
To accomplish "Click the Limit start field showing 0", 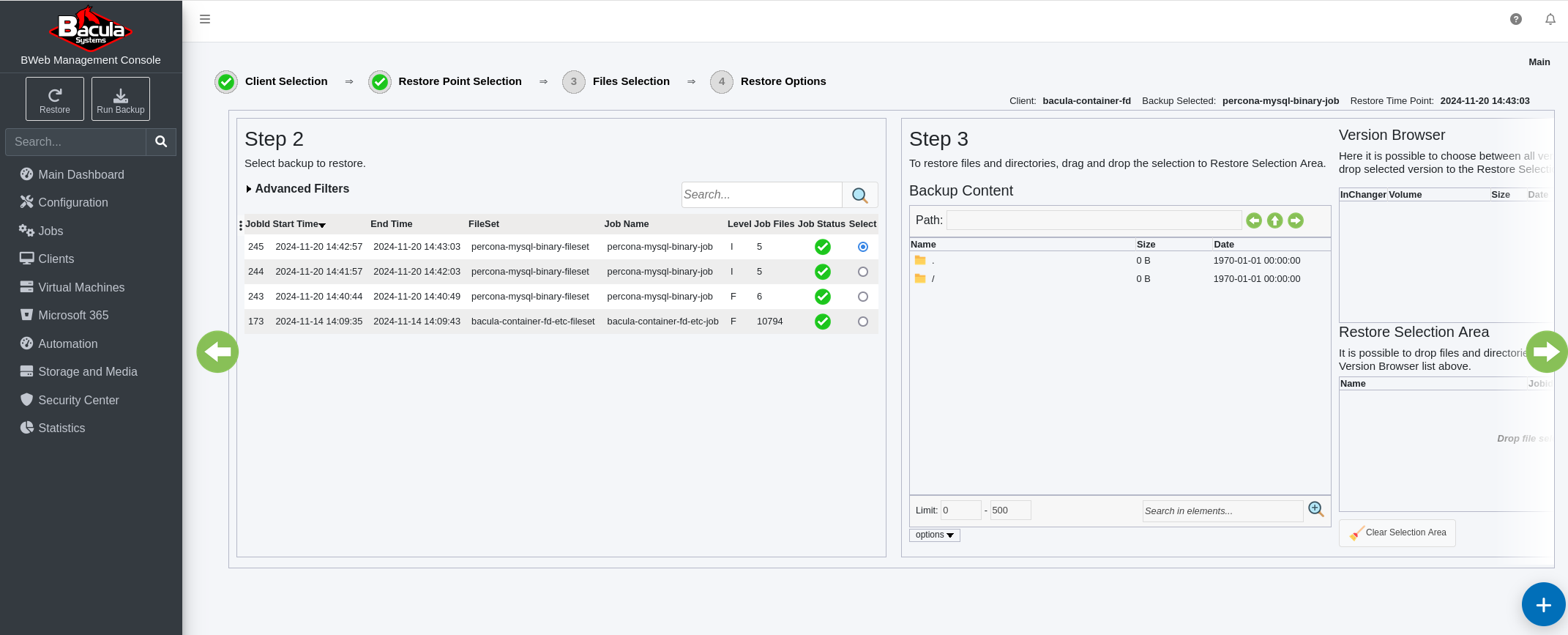I will [x=960, y=510].
